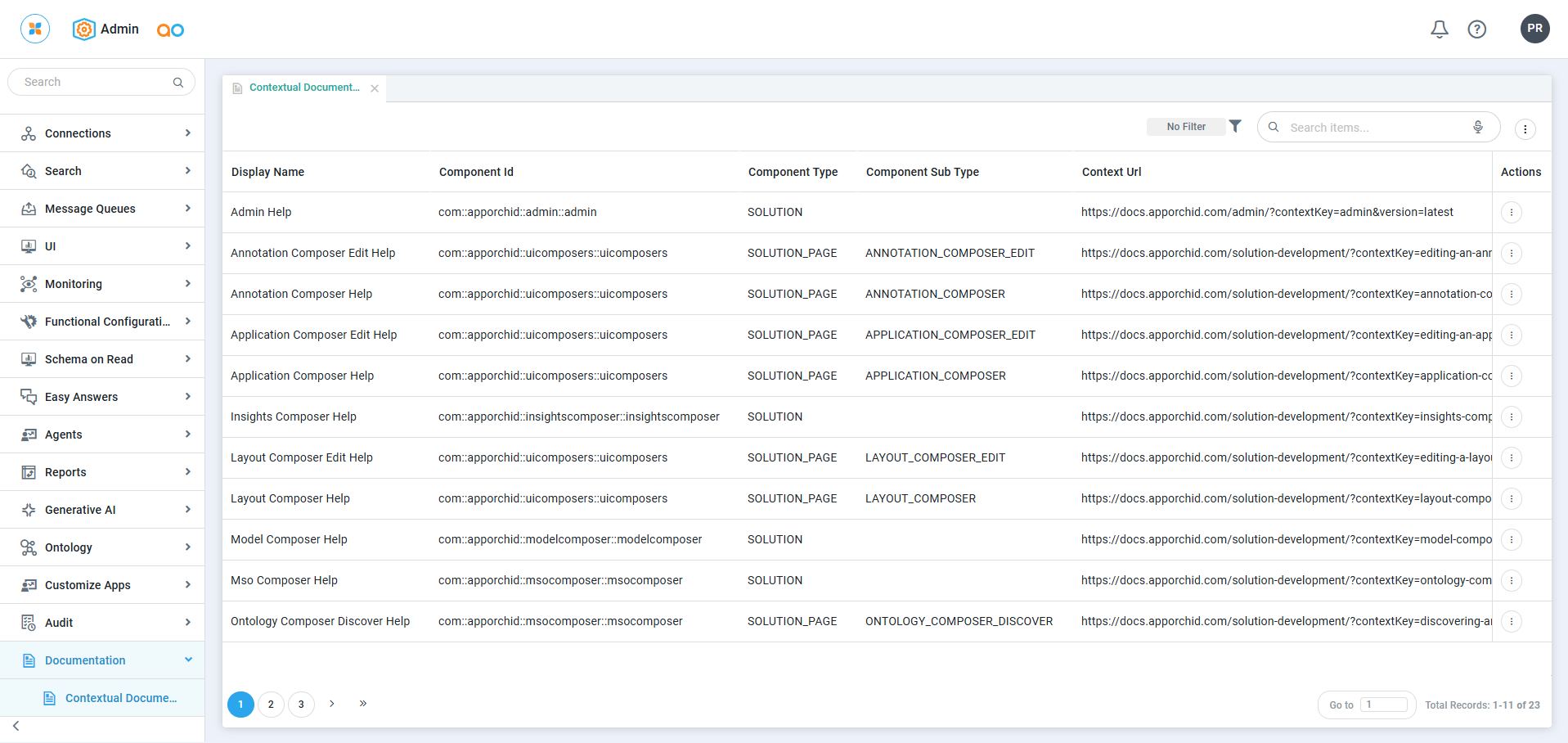Open the app launcher icon at top left

35,29
